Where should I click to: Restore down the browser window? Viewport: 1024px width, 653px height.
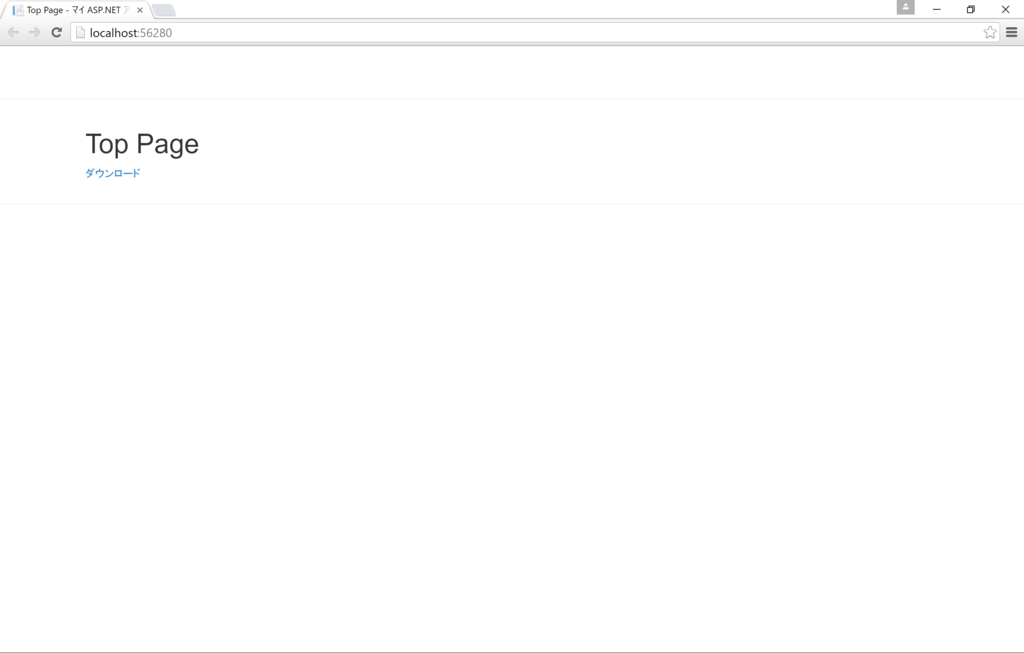(x=971, y=9)
